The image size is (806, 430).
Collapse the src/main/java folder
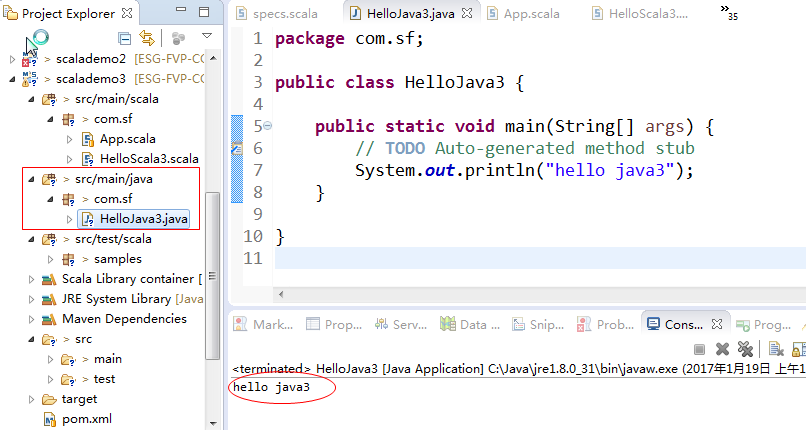click(x=31, y=179)
